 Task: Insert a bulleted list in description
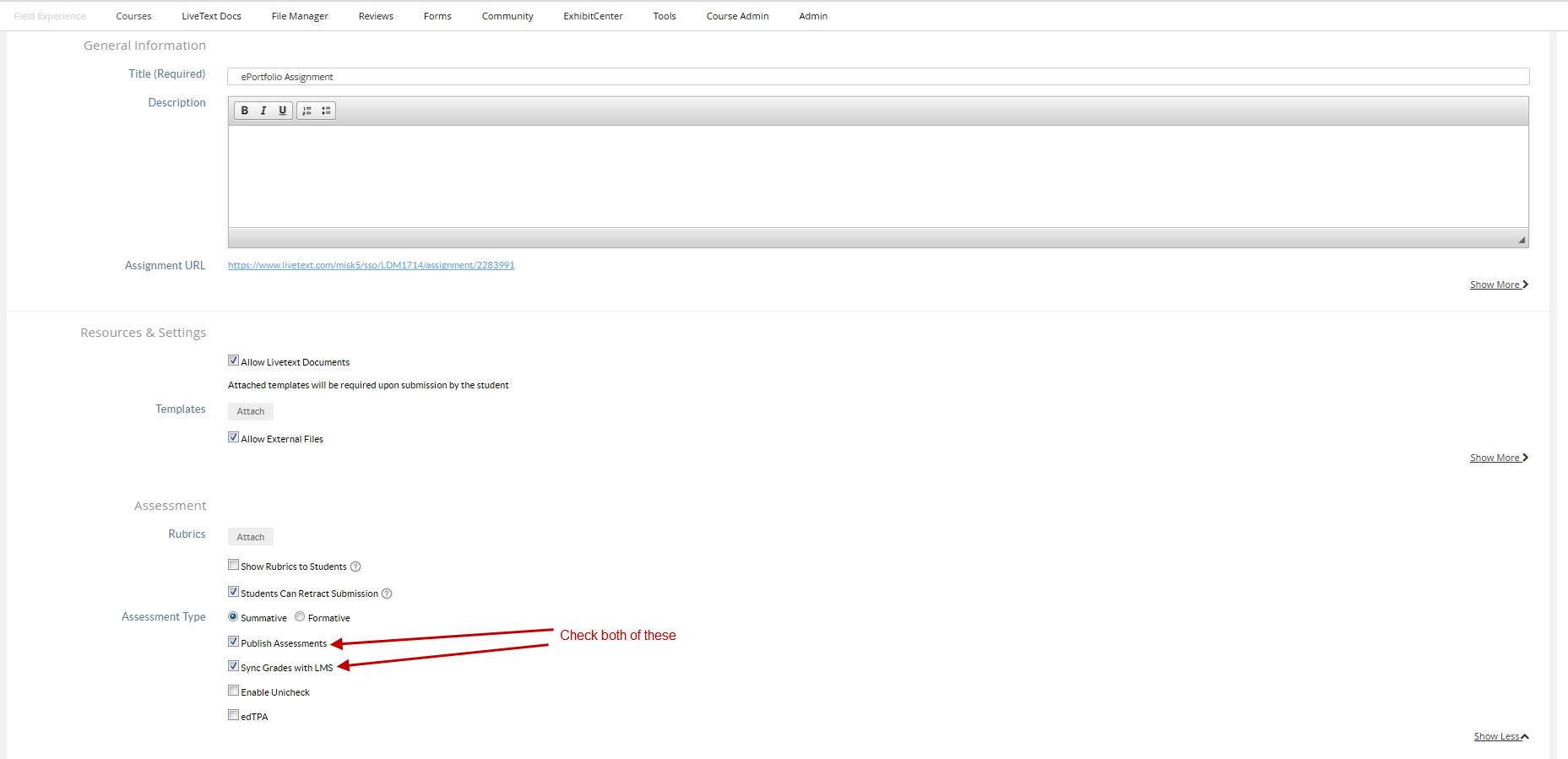pyautogui.click(x=326, y=111)
